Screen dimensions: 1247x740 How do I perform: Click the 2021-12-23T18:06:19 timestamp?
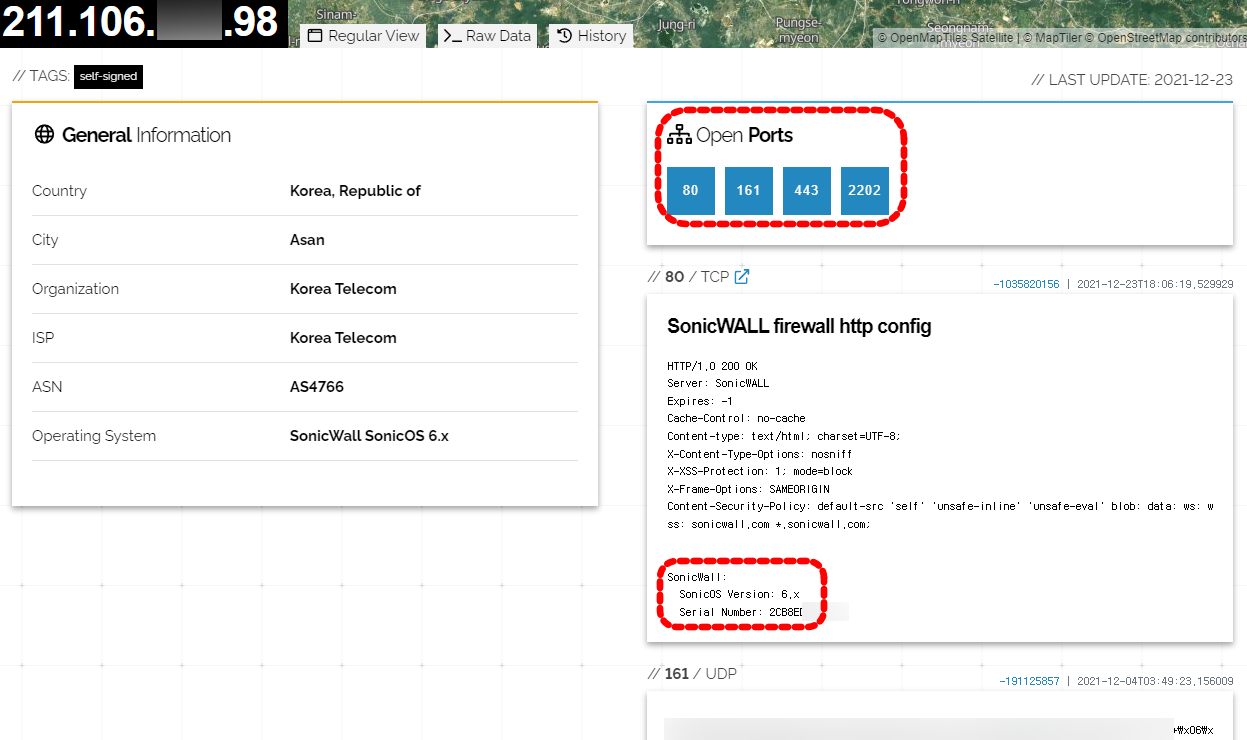1154,285
